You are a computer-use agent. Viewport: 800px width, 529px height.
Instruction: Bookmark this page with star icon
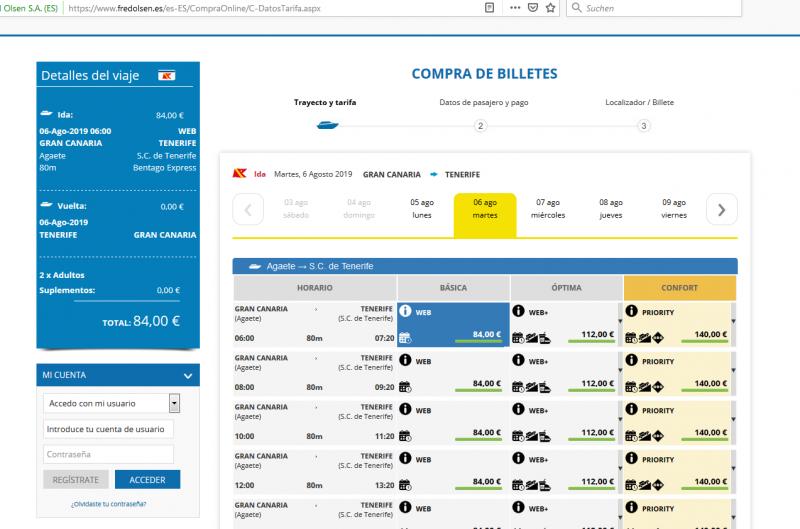pyautogui.click(x=550, y=8)
